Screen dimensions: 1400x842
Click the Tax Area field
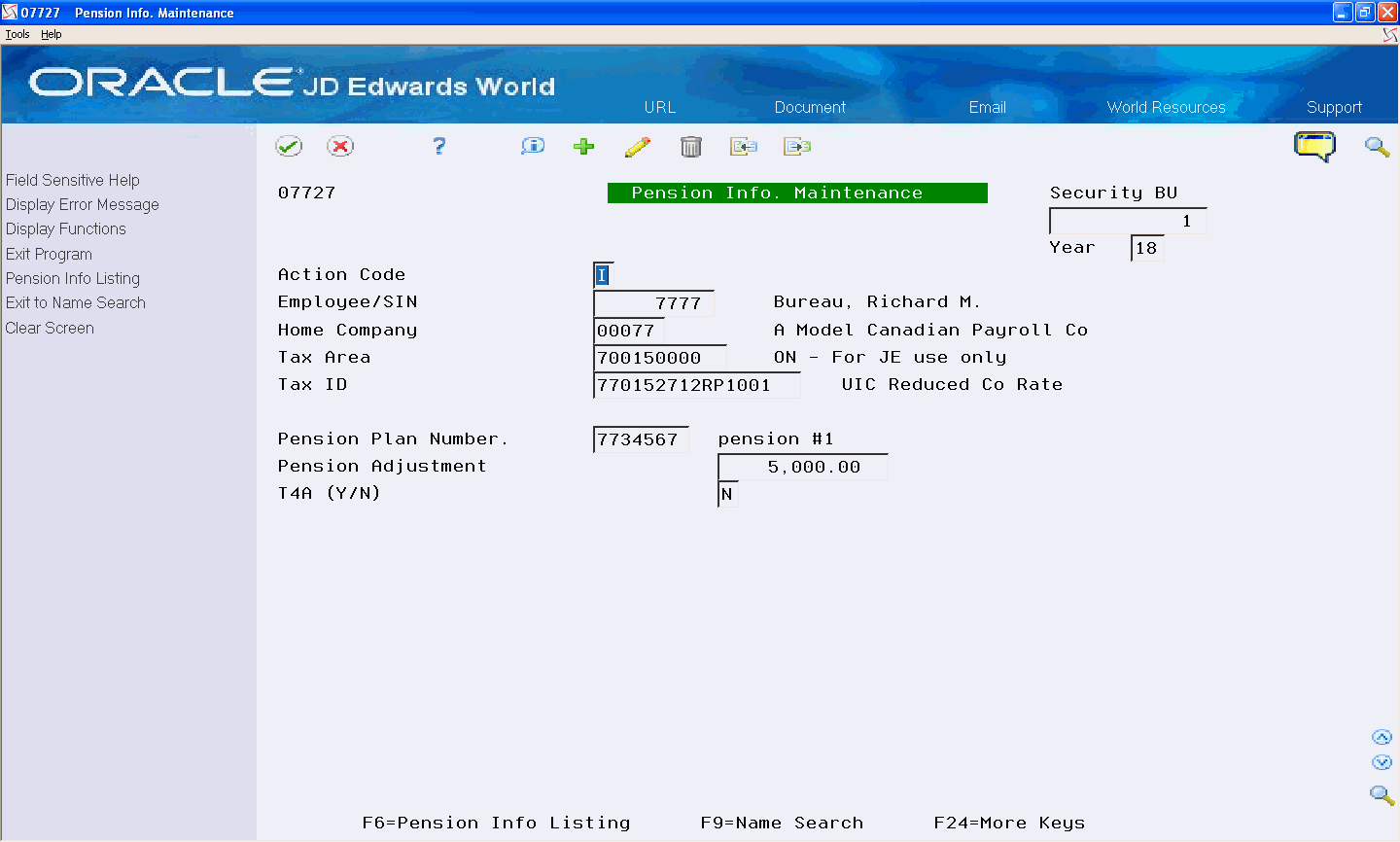[660, 358]
